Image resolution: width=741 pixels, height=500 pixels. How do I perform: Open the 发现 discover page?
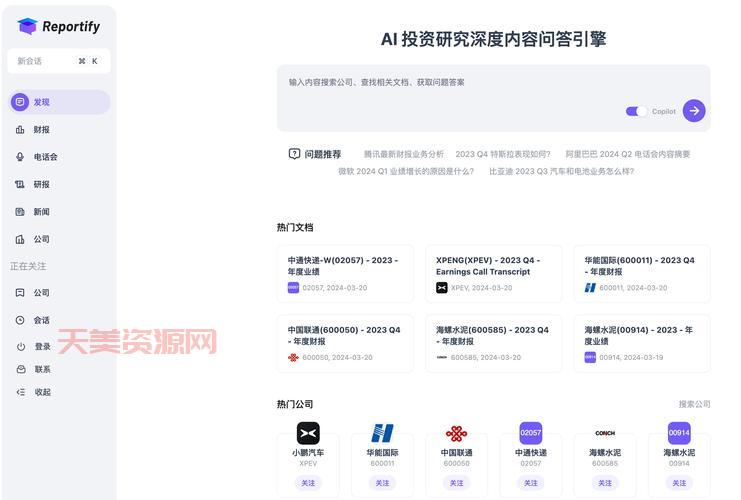[60, 102]
